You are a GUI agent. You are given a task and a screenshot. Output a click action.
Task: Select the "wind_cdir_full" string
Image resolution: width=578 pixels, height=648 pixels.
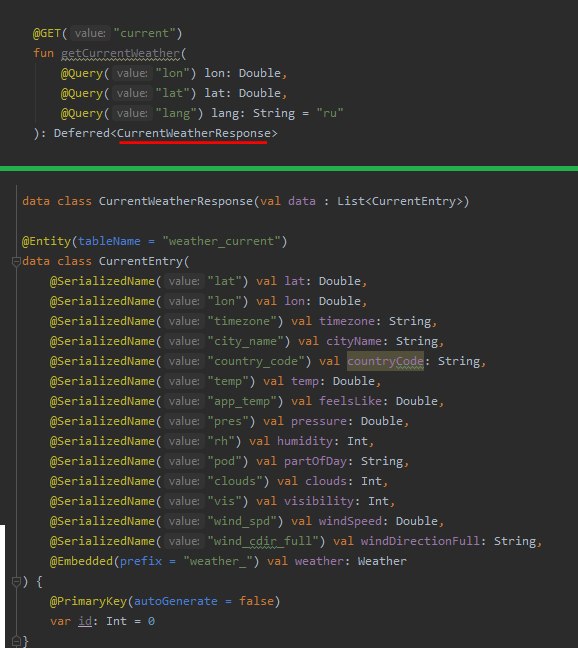coord(263,541)
